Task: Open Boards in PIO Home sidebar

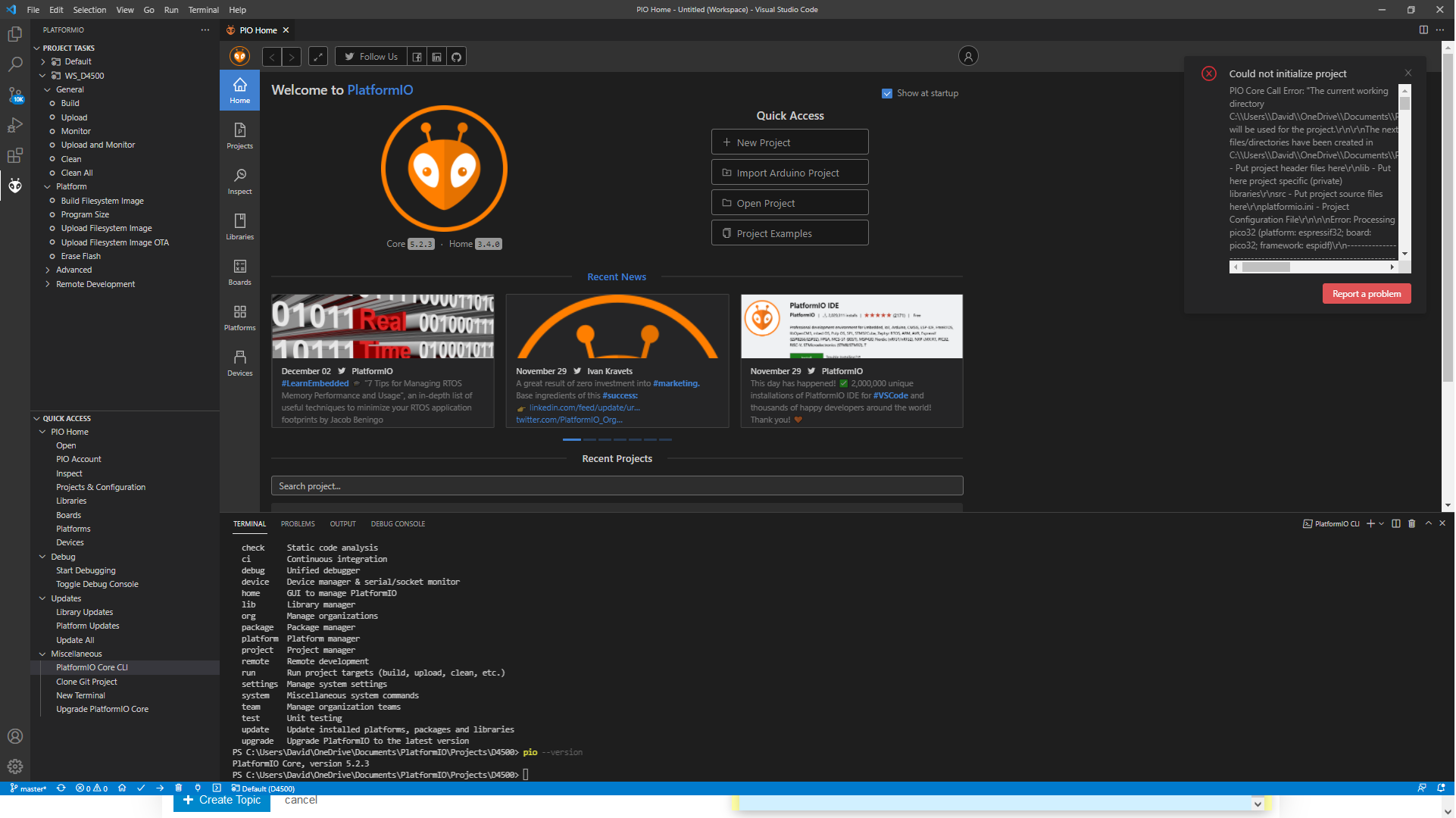Action: [x=240, y=273]
